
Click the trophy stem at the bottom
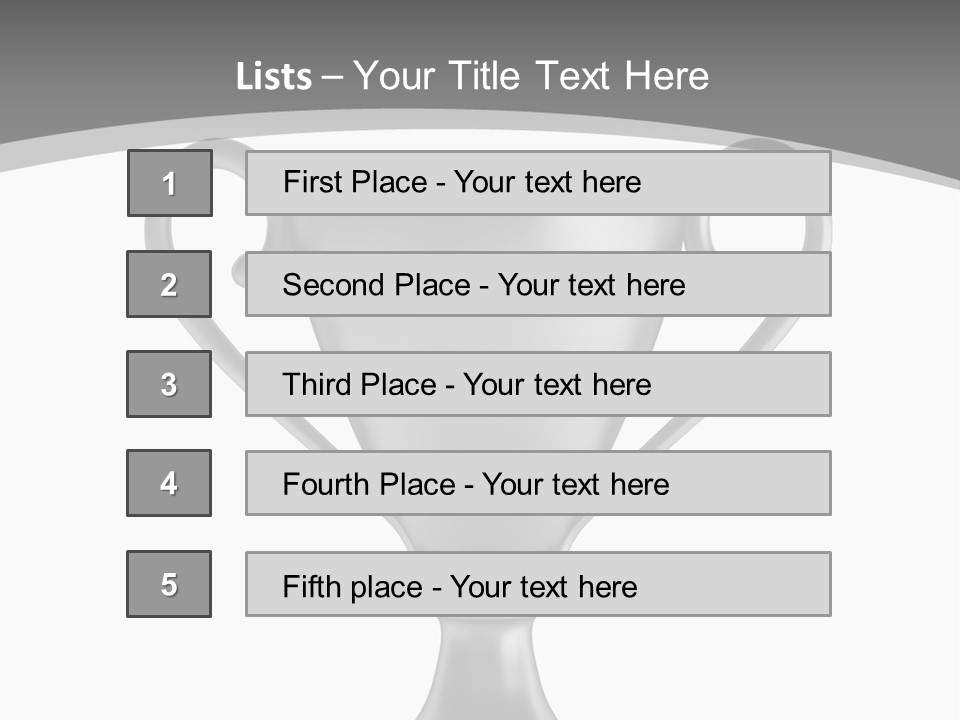pyautogui.click(x=485, y=670)
